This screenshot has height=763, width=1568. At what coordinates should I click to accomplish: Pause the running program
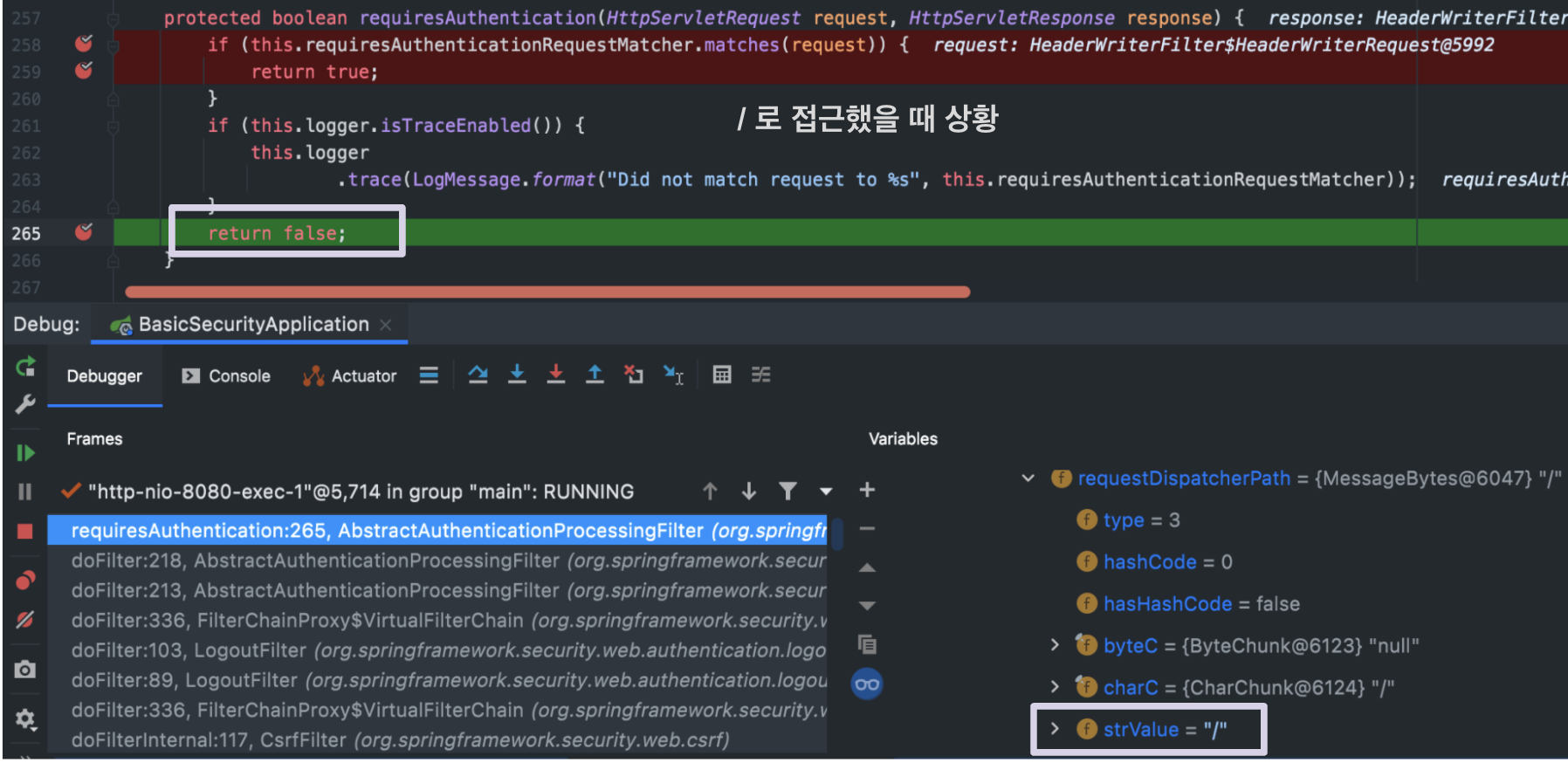25,491
